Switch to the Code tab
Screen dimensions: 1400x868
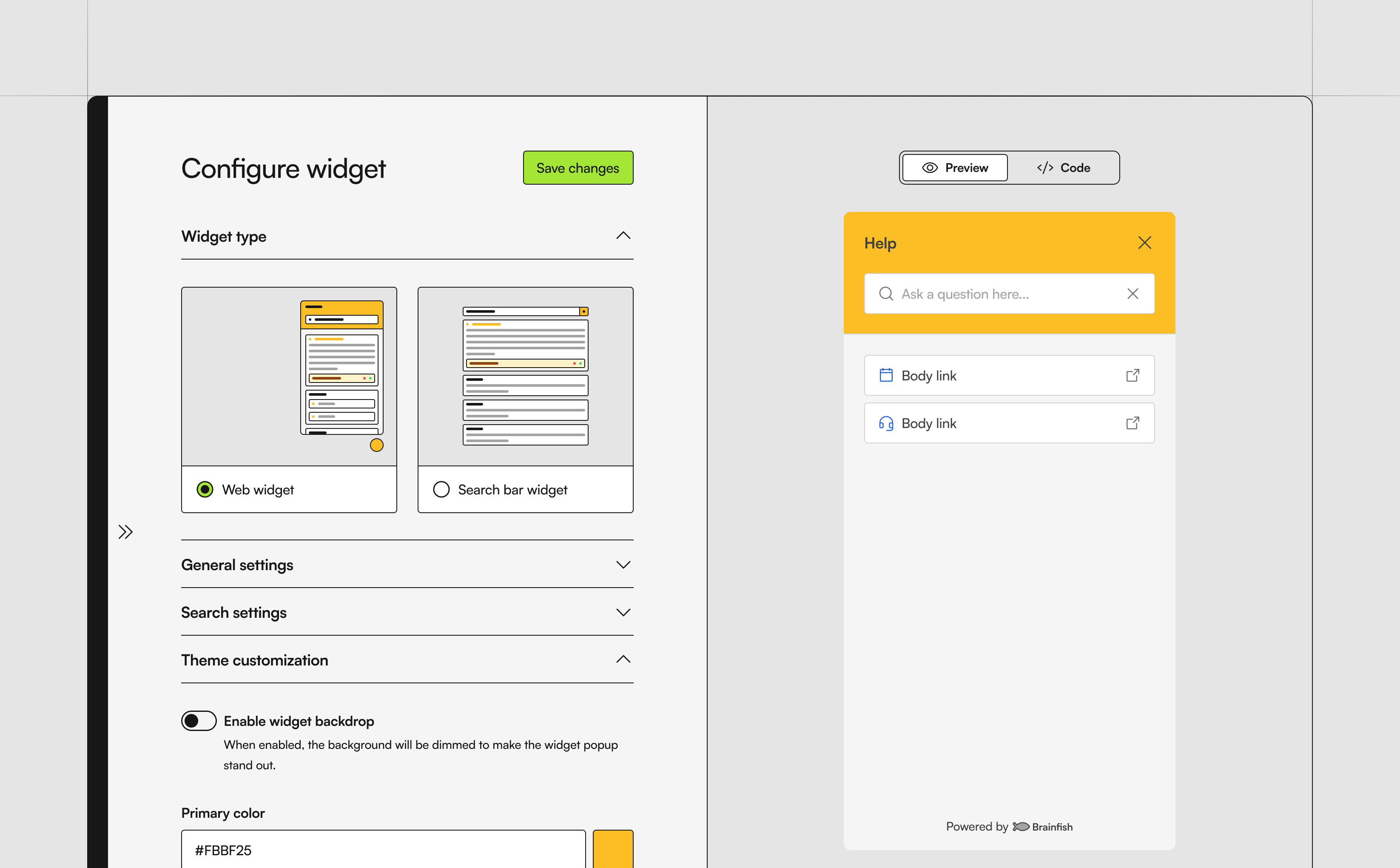[x=1064, y=168]
